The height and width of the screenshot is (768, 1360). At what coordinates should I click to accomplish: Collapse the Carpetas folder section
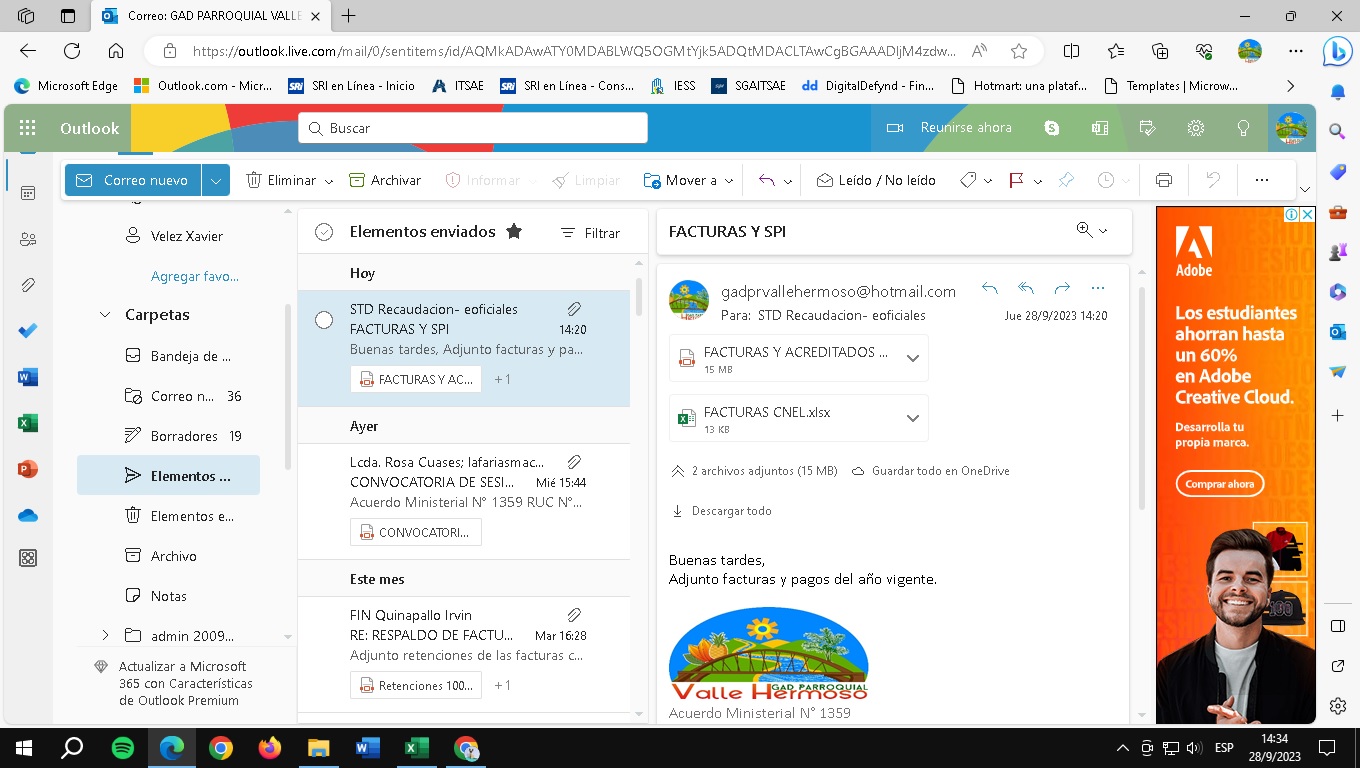click(x=105, y=315)
